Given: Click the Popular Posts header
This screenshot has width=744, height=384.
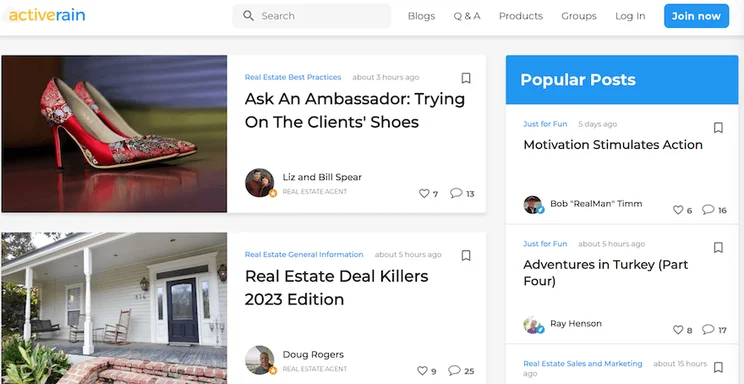Looking at the screenshot, I should pos(622,80).
